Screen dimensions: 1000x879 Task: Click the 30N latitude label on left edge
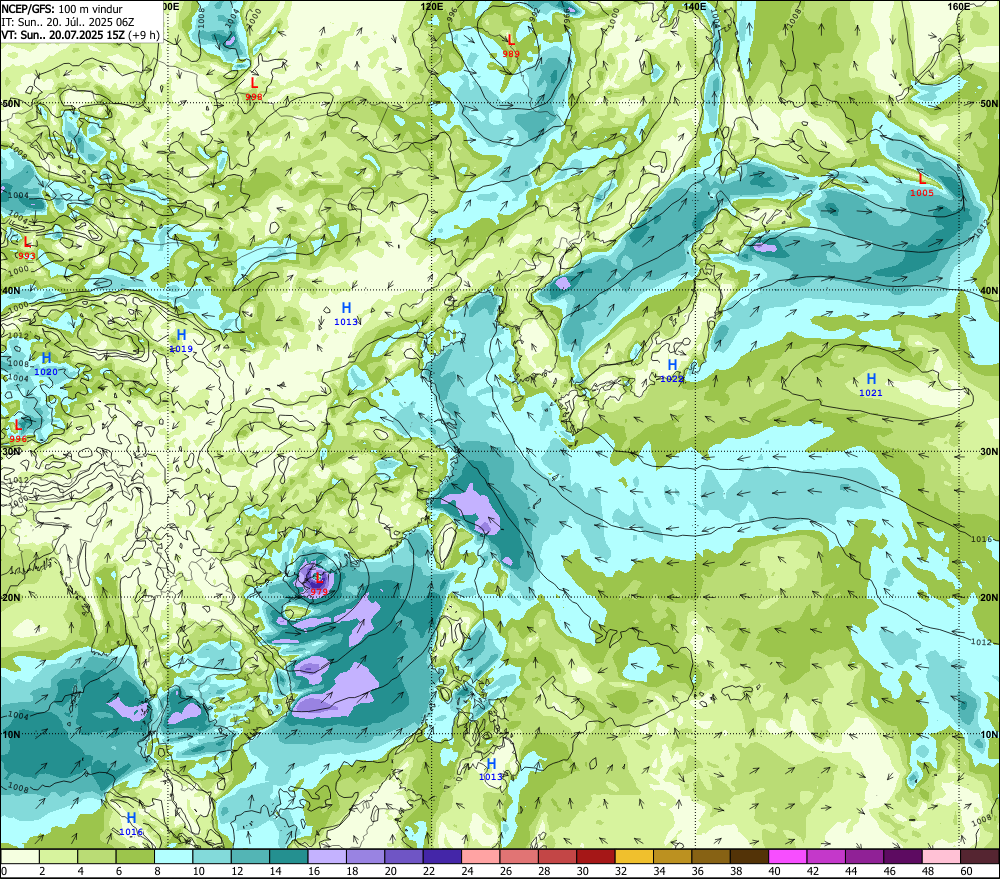tap(11, 452)
